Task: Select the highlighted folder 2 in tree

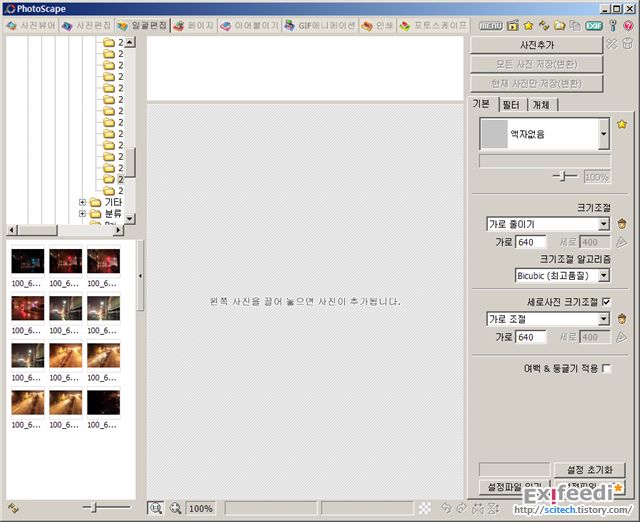Action: pos(120,179)
